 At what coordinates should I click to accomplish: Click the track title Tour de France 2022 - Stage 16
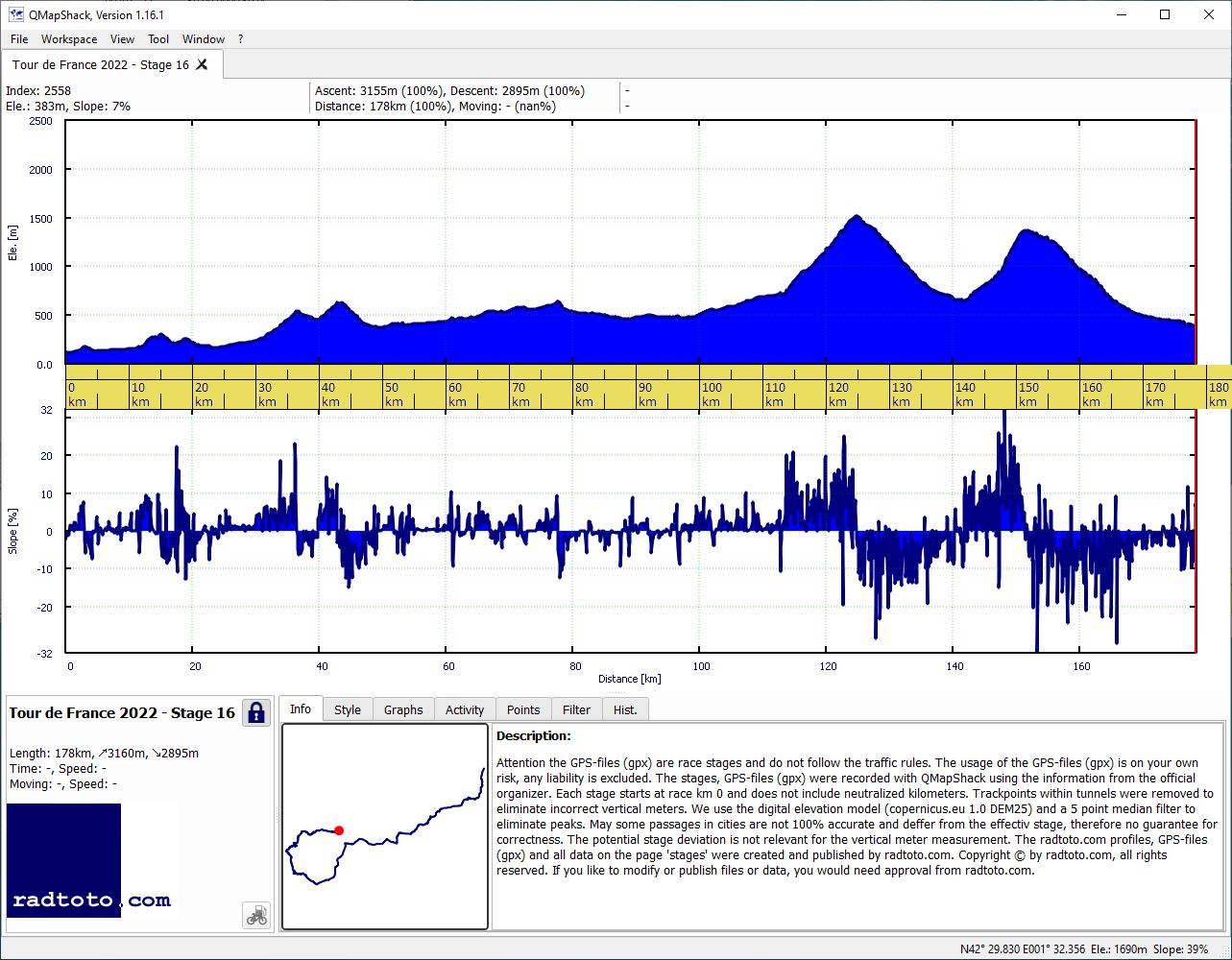pos(122,712)
